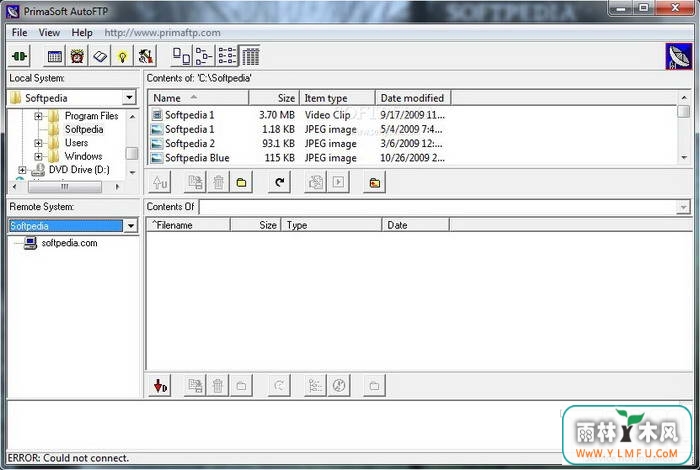
Task: Click the local upload arrow button
Action: pyautogui.click(x=160, y=182)
